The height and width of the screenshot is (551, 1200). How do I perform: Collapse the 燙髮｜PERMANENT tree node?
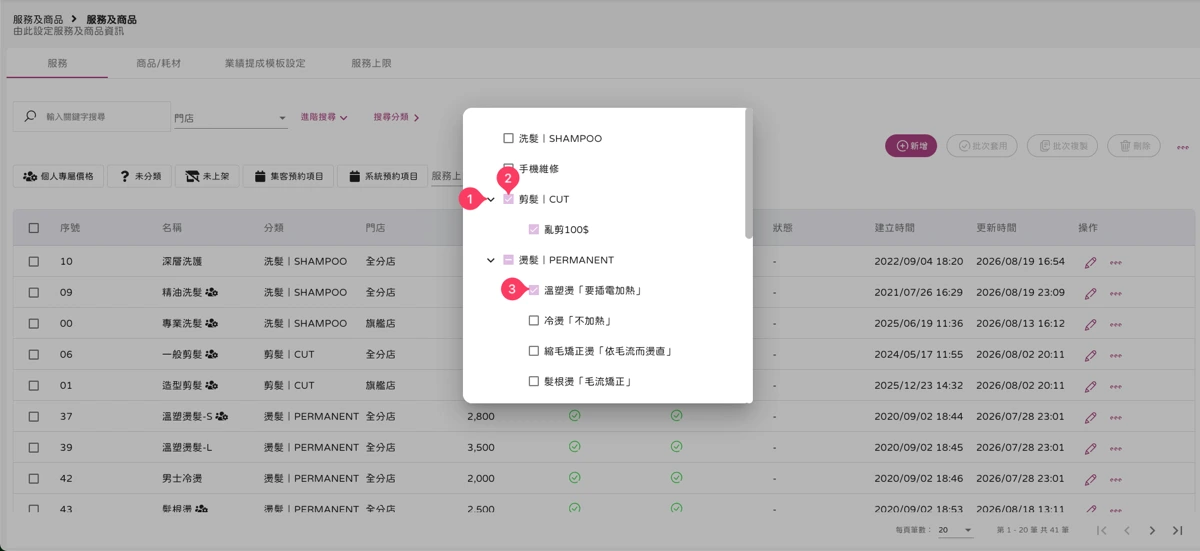(x=490, y=260)
